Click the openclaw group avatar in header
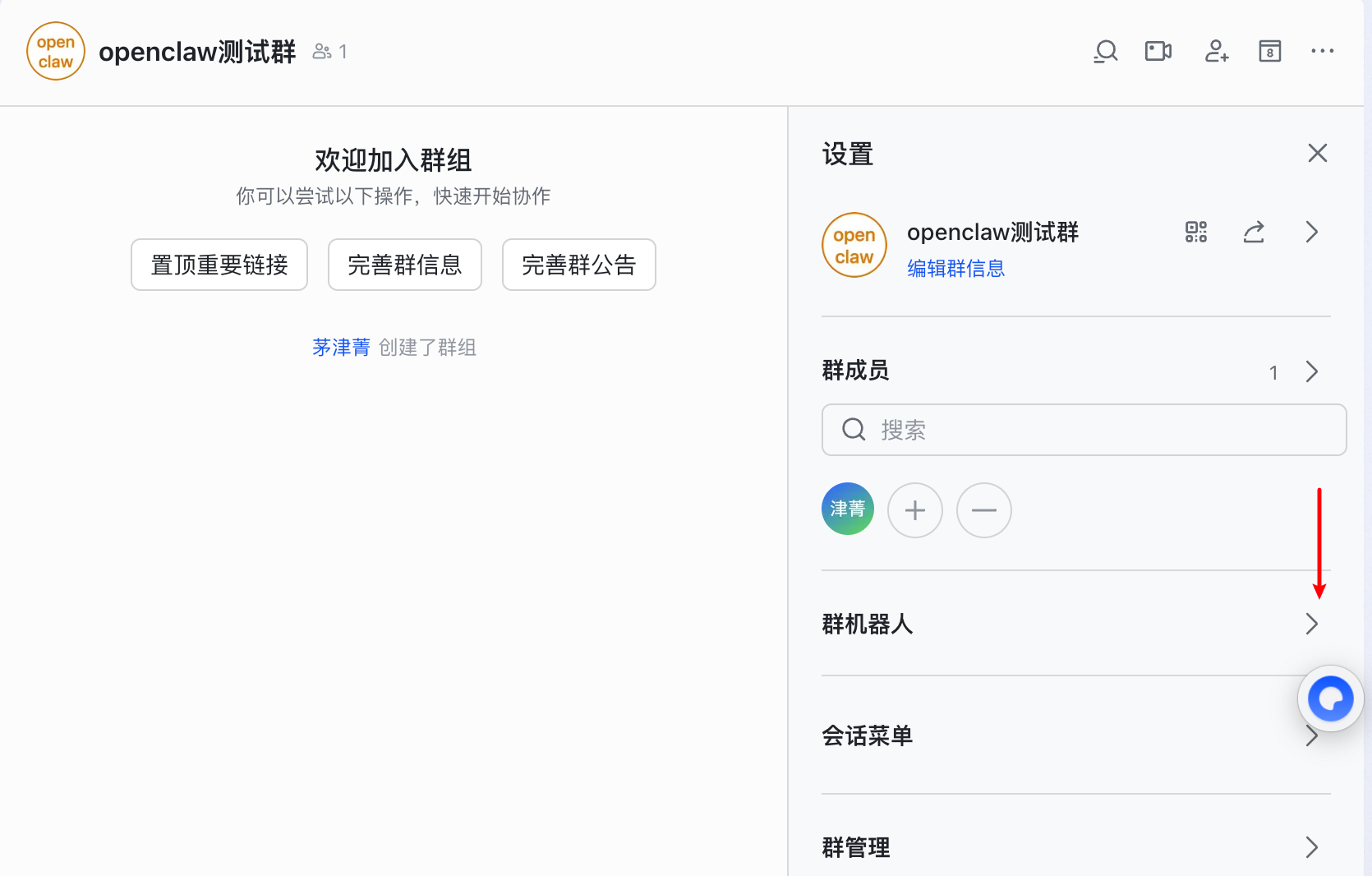This screenshot has height=876, width=1372. (x=56, y=51)
